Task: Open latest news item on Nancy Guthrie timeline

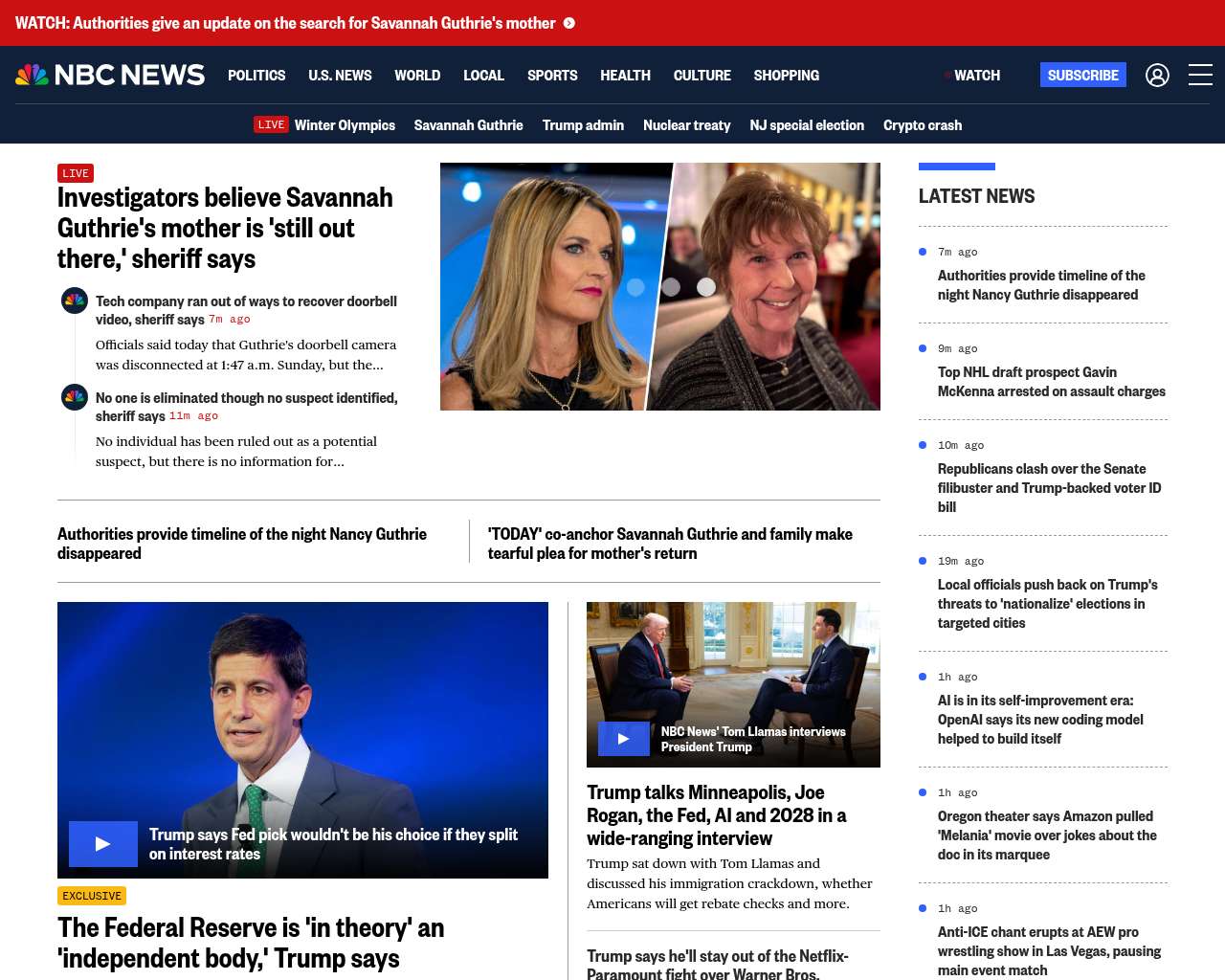Action: 1041,285
